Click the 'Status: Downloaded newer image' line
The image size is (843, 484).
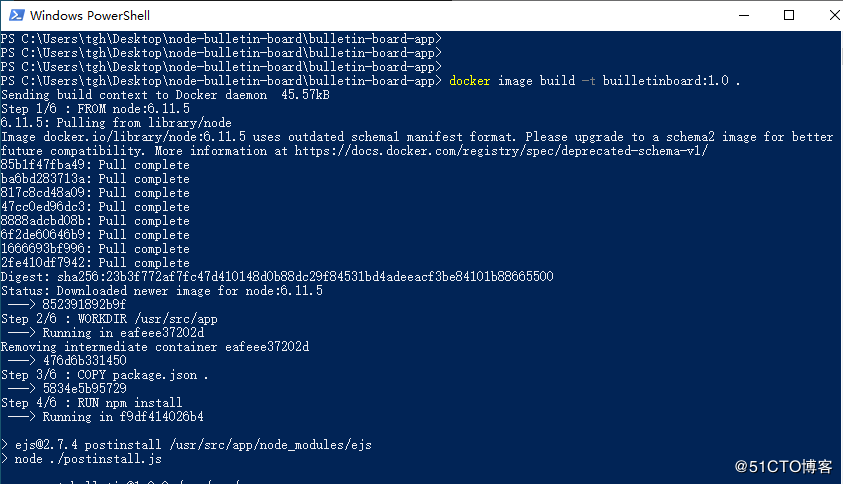point(162,291)
